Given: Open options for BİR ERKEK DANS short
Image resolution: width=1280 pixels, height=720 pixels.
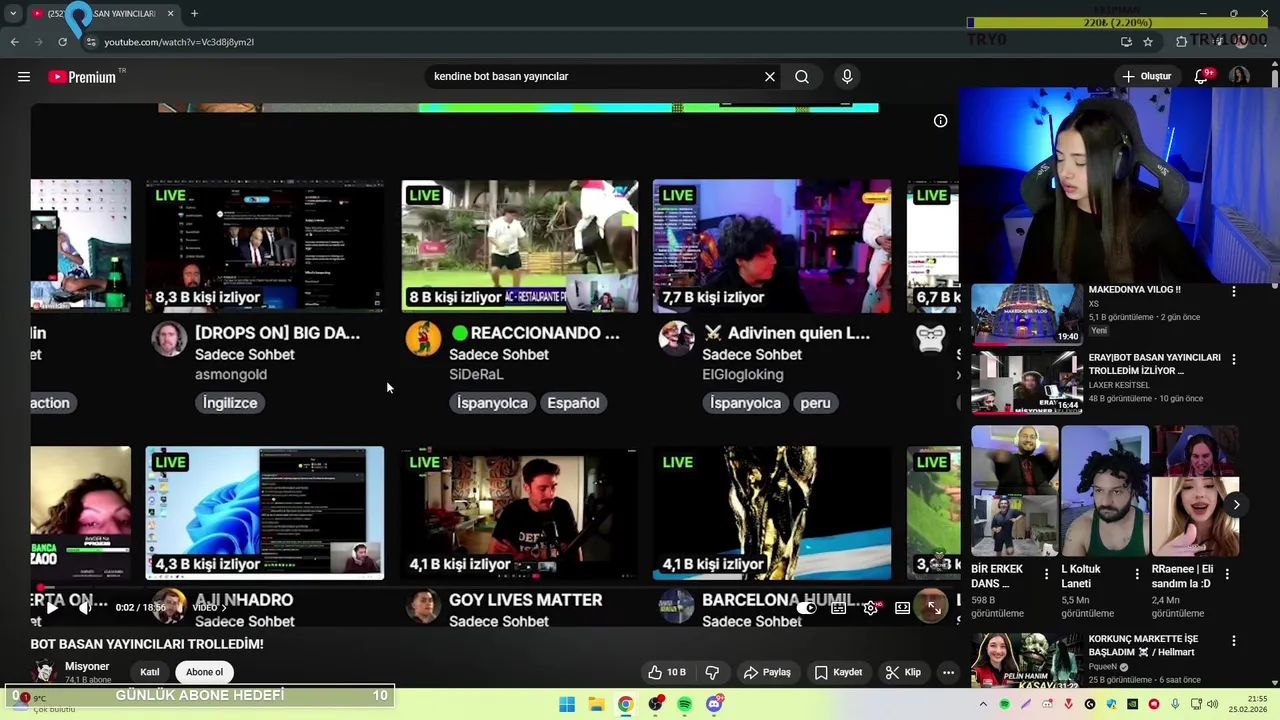Looking at the screenshot, I should (x=1047, y=574).
